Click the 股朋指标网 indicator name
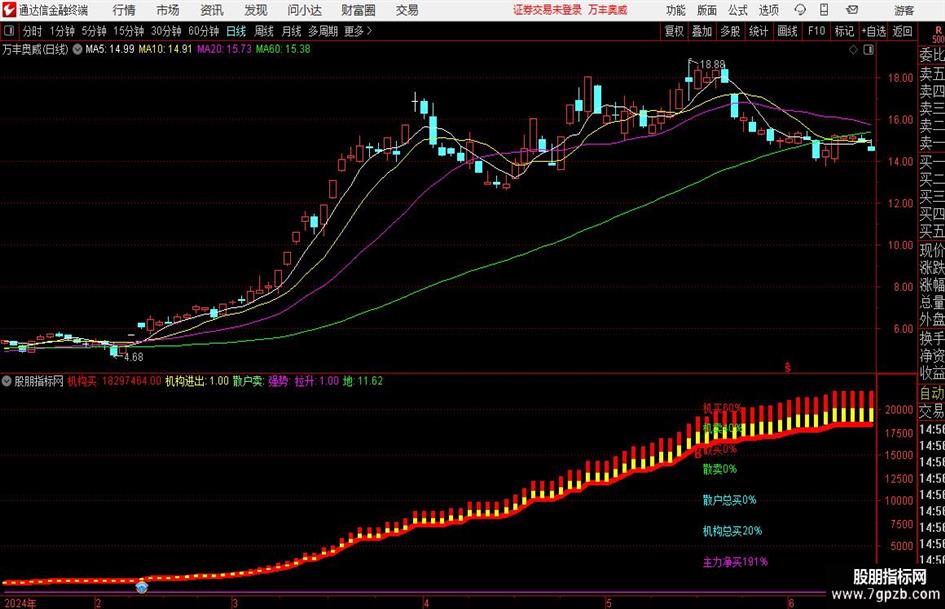The image size is (945, 609). pyautogui.click(x=39, y=381)
